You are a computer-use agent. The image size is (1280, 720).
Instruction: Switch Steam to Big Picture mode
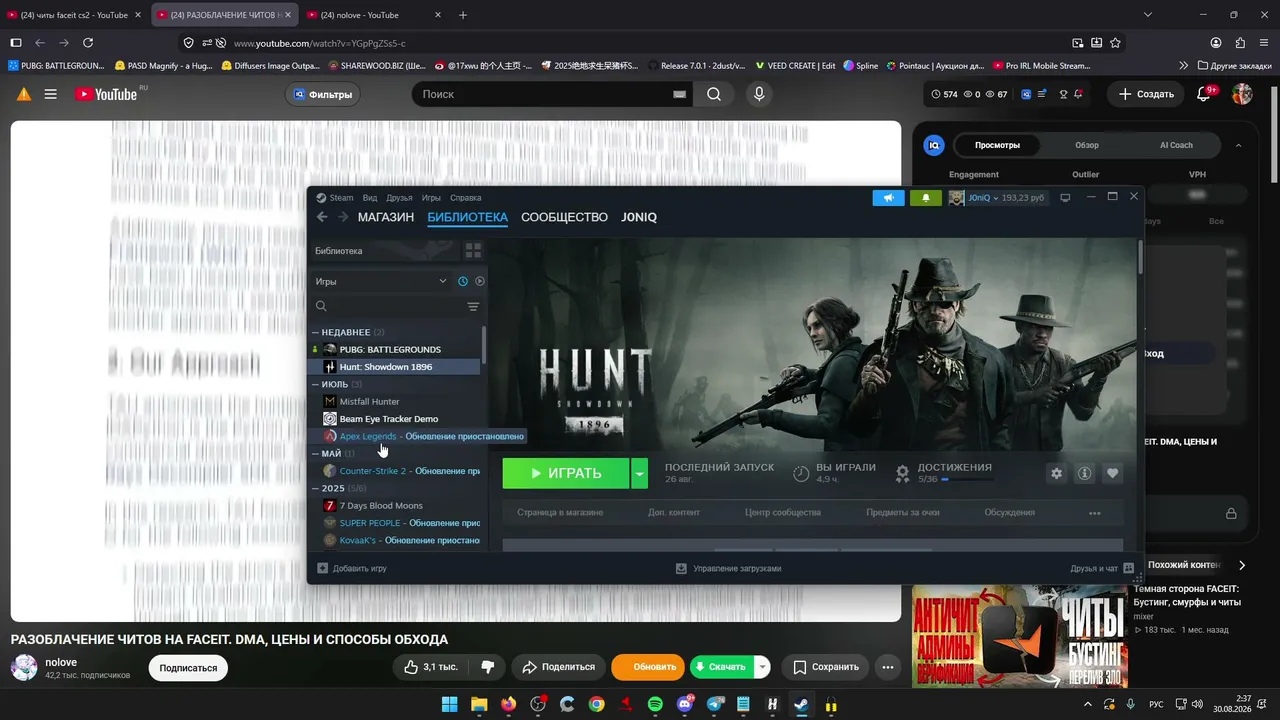[x=1065, y=198]
